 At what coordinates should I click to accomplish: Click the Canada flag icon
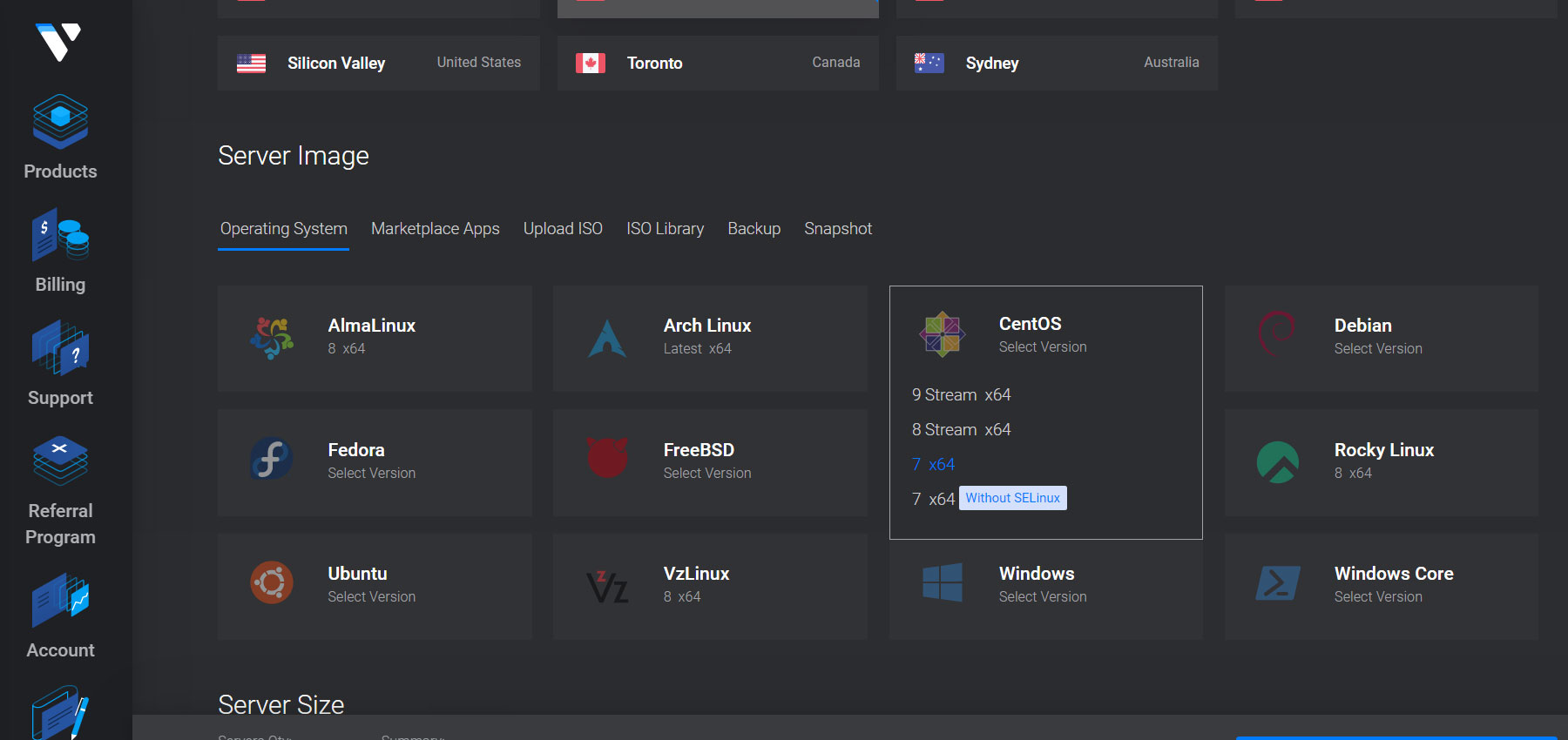pyautogui.click(x=591, y=64)
